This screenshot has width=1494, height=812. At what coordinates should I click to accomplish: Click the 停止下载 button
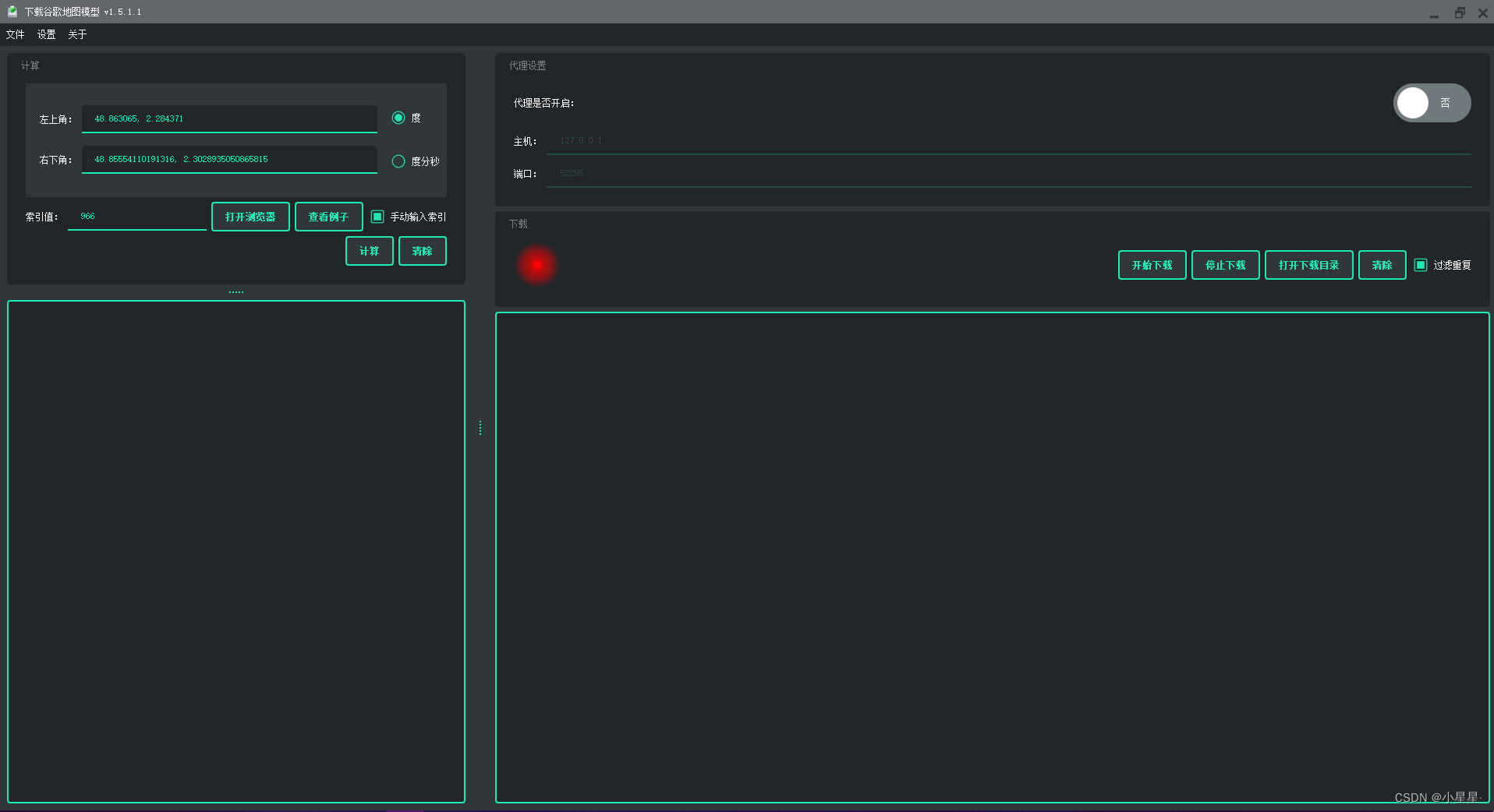coord(1225,265)
